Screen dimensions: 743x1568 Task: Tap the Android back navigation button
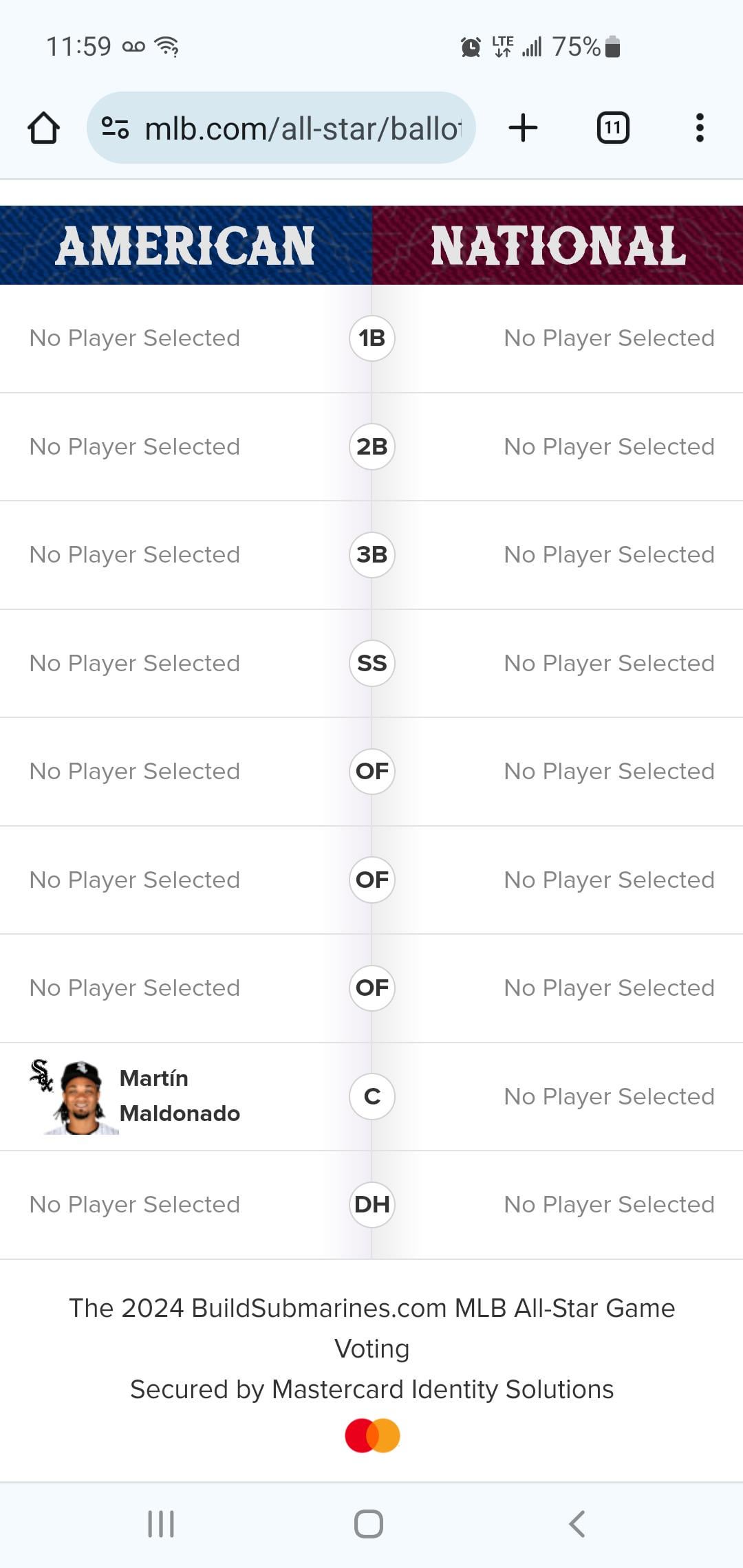click(x=577, y=1524)
